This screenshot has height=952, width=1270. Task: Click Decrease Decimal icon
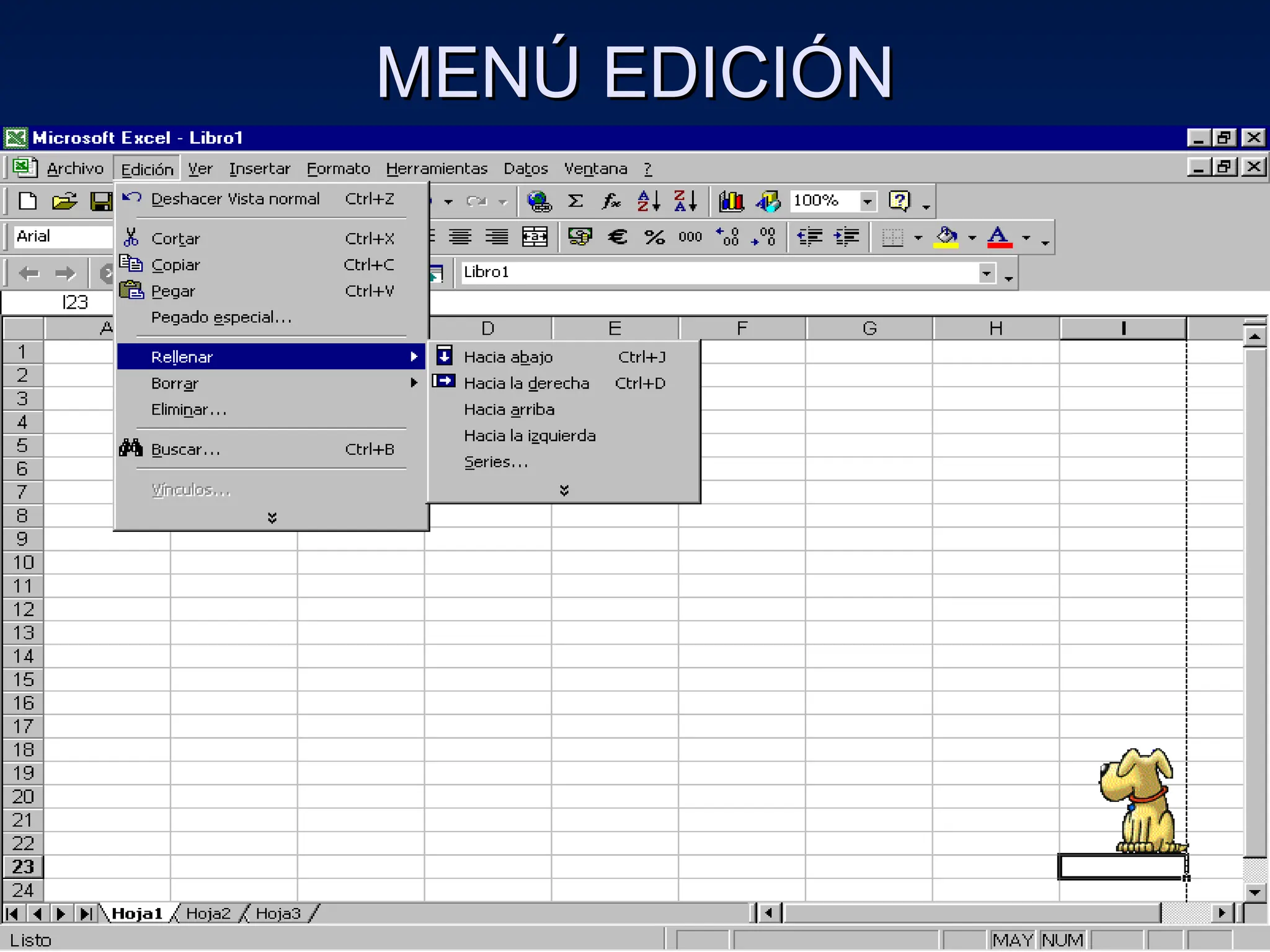pos(763,236)
